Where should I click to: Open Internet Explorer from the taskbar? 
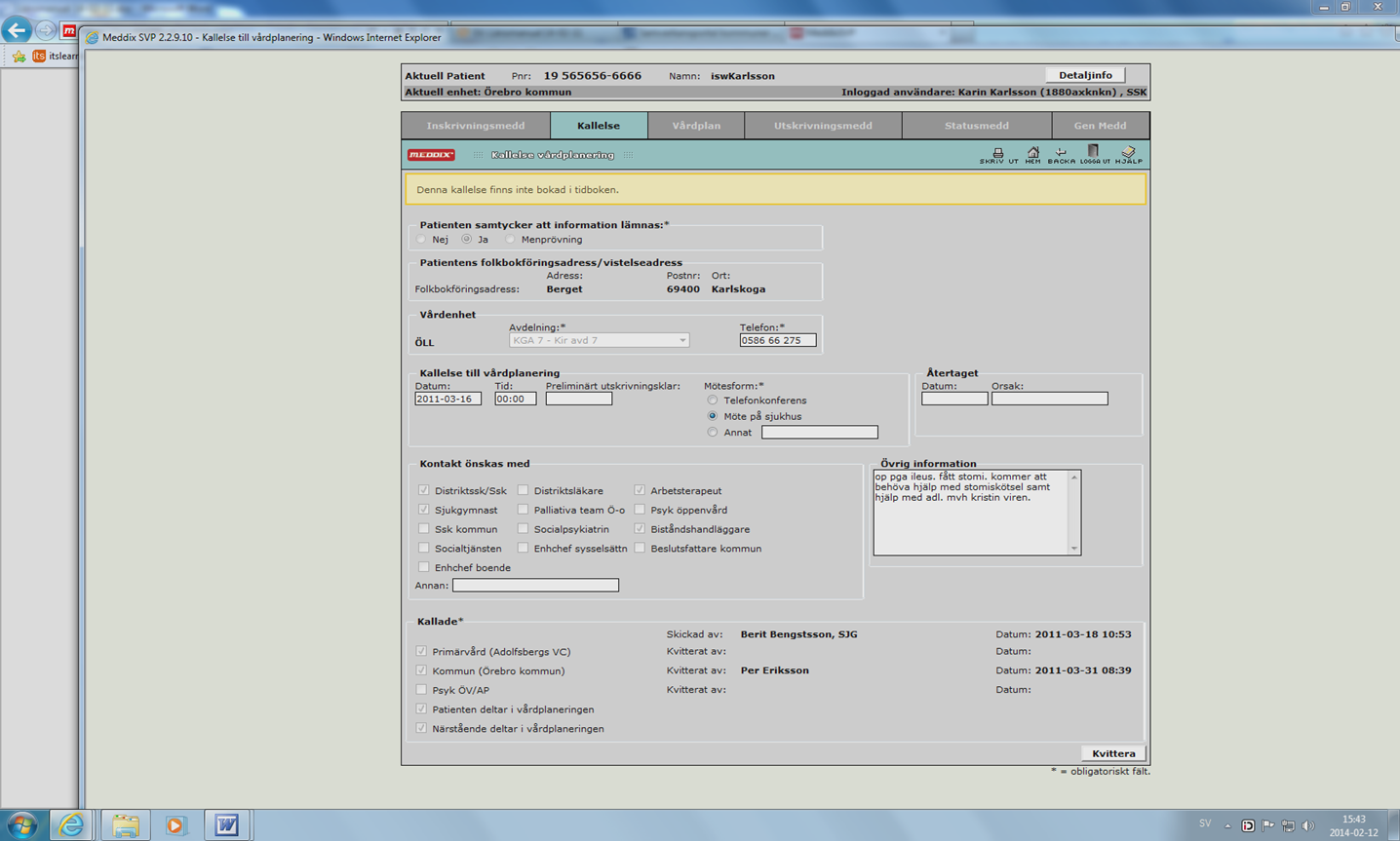click(72, 825)
